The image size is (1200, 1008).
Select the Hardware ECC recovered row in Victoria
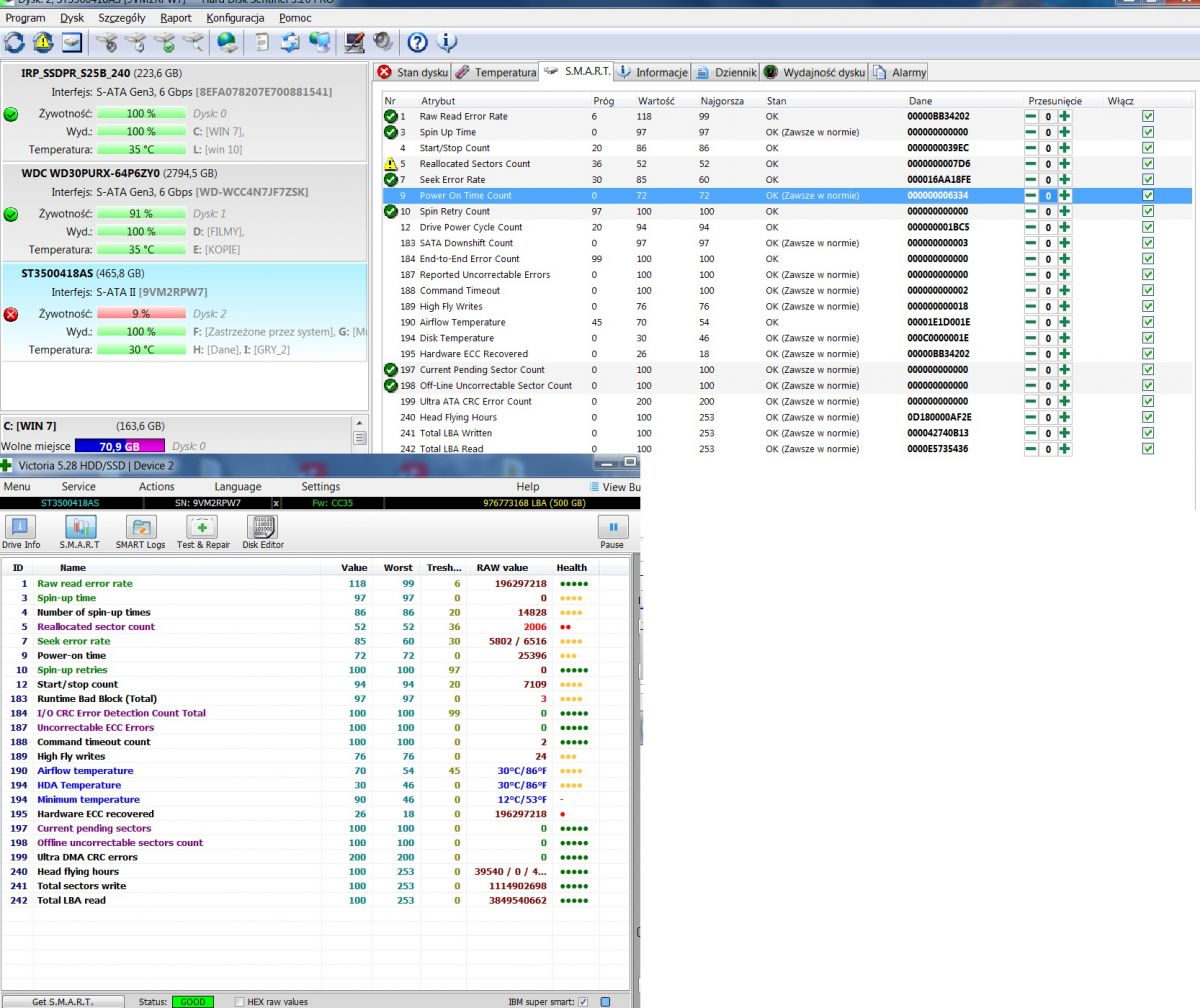[315, 814]
